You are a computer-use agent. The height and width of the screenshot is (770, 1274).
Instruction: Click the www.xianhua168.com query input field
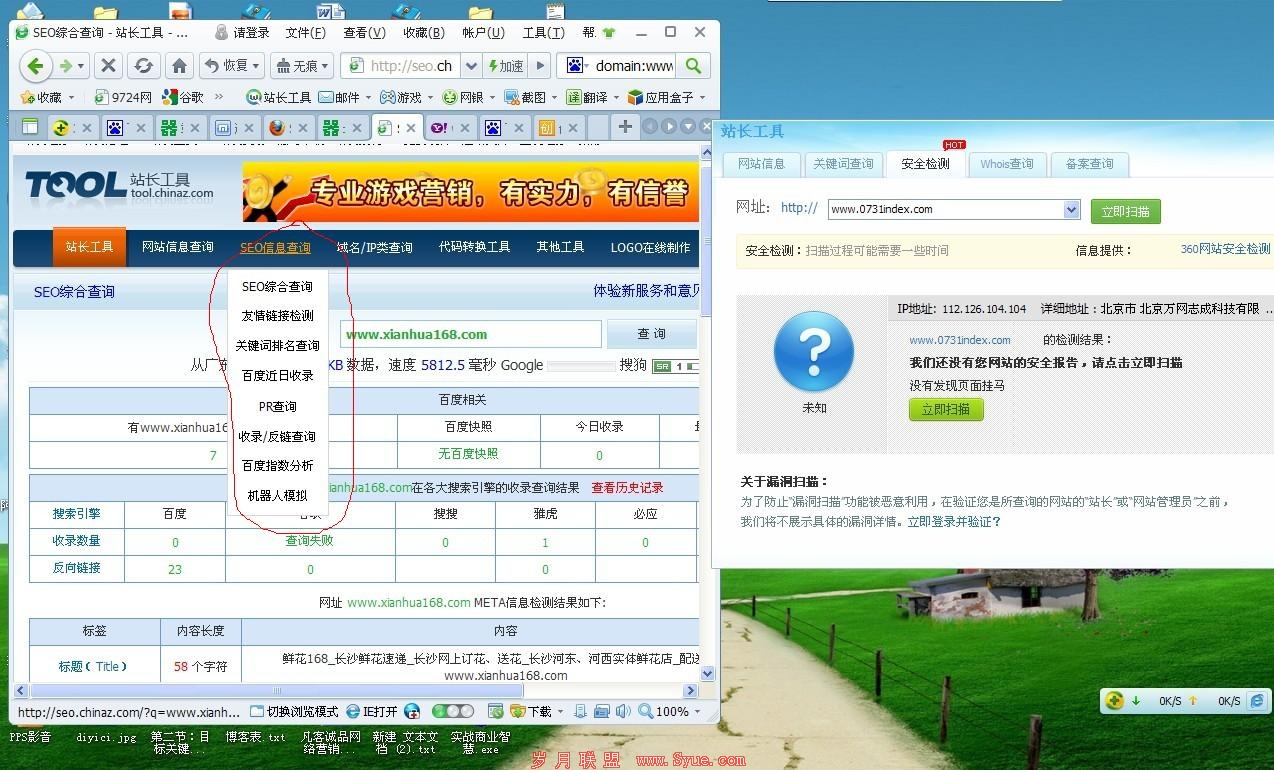pos(470,333)
